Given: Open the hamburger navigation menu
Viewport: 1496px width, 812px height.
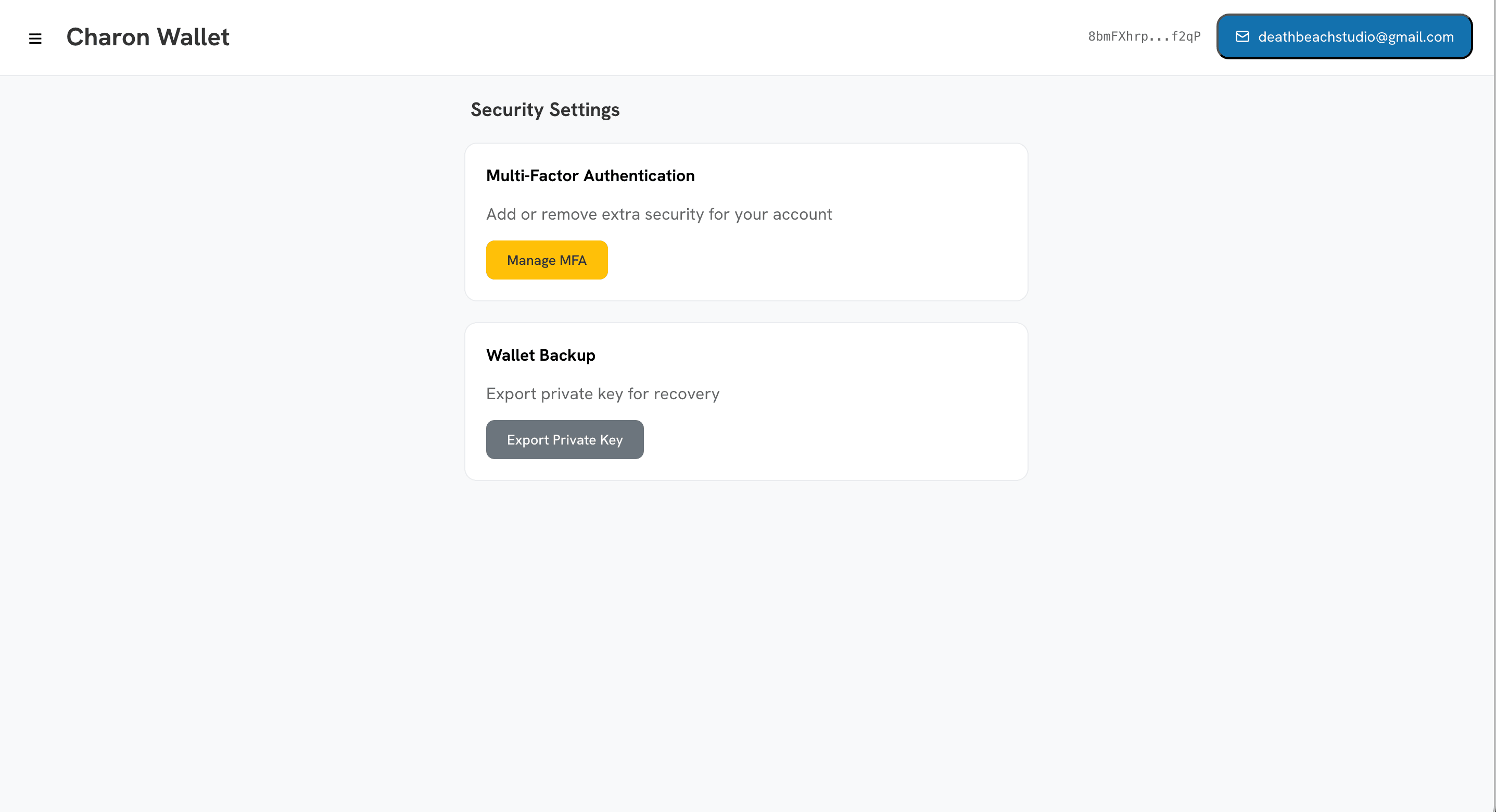Looking at the screenshot, I should click(x=35, y=39).
